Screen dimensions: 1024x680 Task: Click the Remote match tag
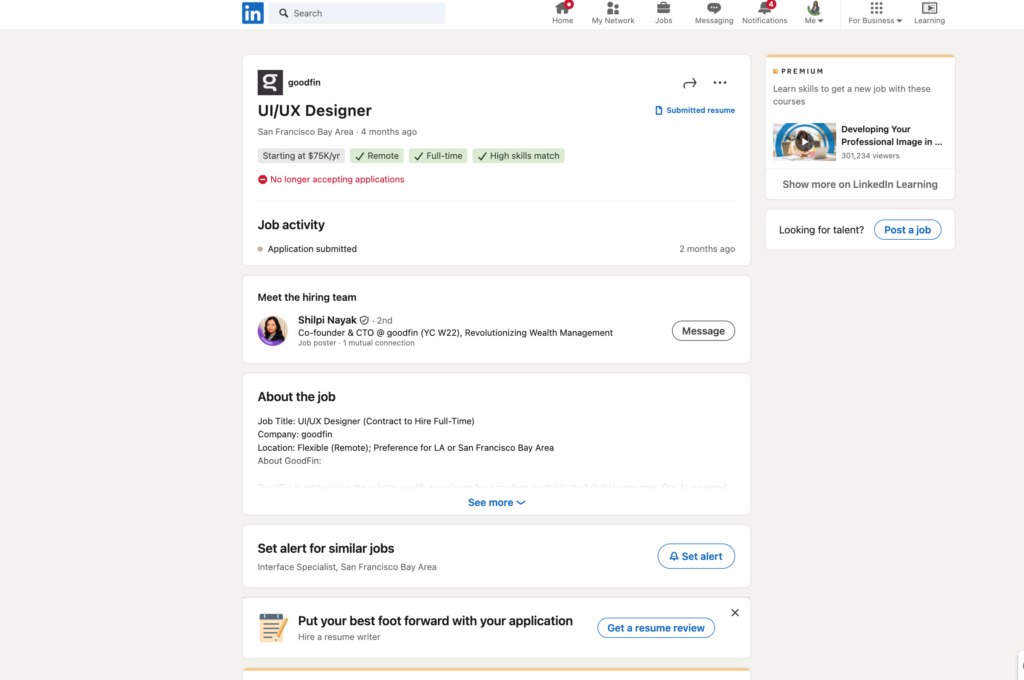point(377,156)
